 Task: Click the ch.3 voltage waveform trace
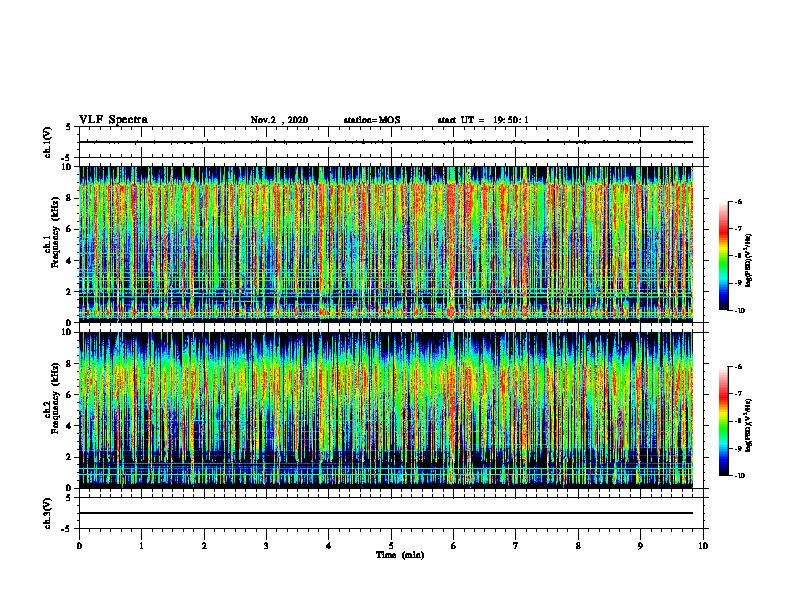[386, 513]
